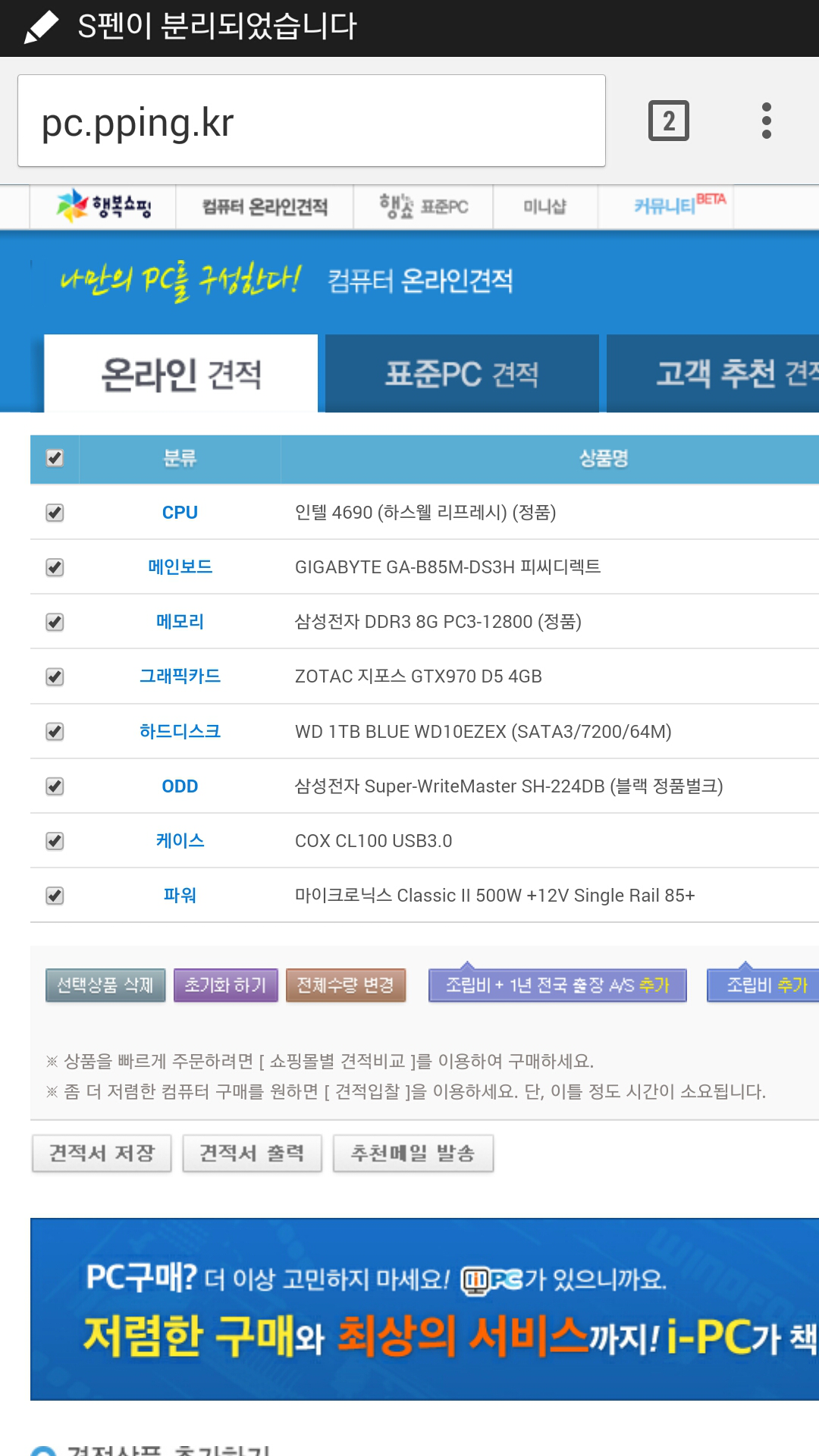This screenshot has width=819, height=1456.
Task: Open 표준PC in the top navigation
Action: [423, 206]
